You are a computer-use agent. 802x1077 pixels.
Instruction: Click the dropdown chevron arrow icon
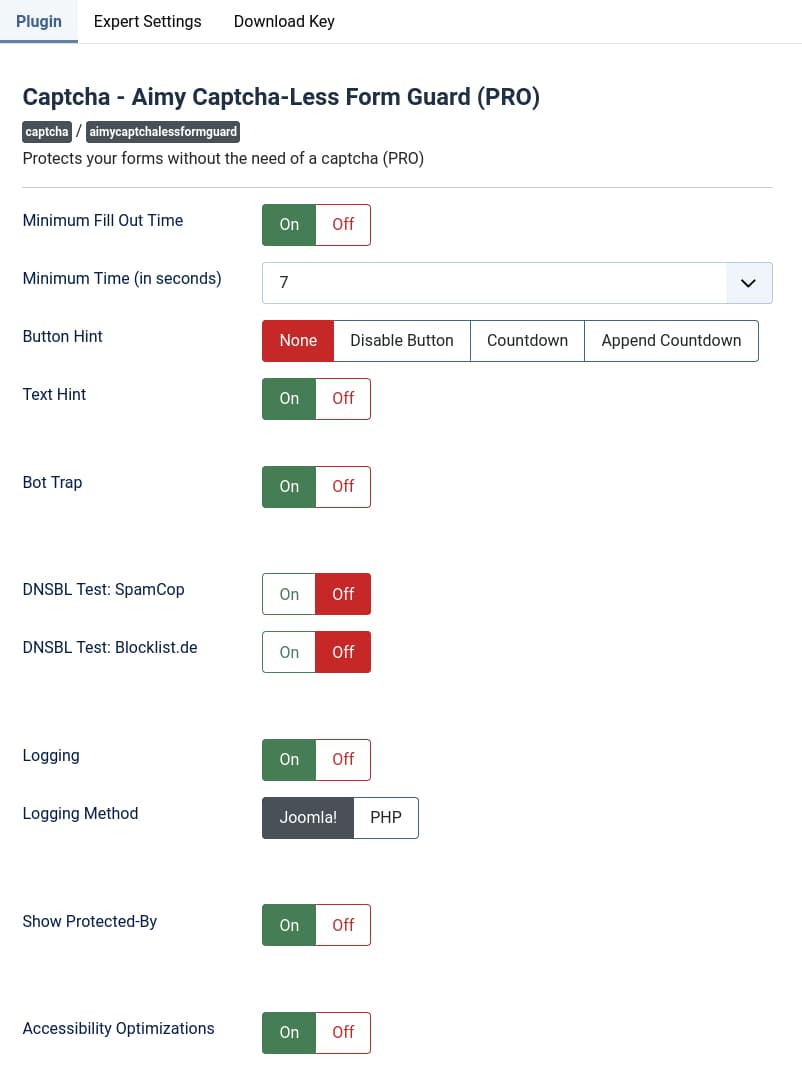pyautogui.click(x=748, y=283)
